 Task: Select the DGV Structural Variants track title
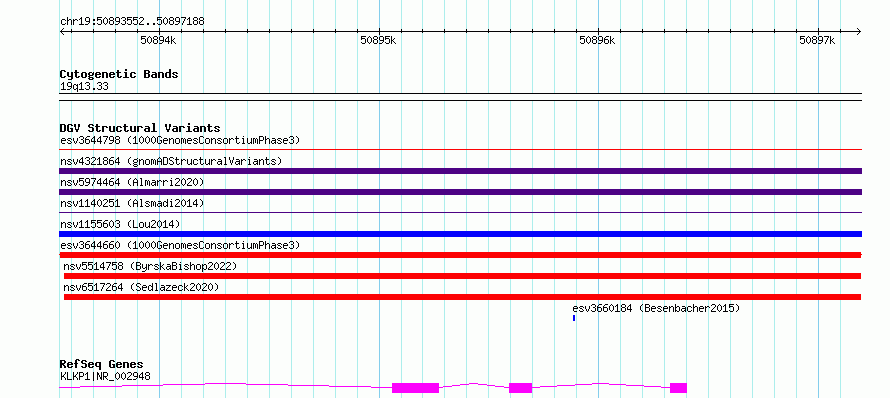(x=140, y=128)
